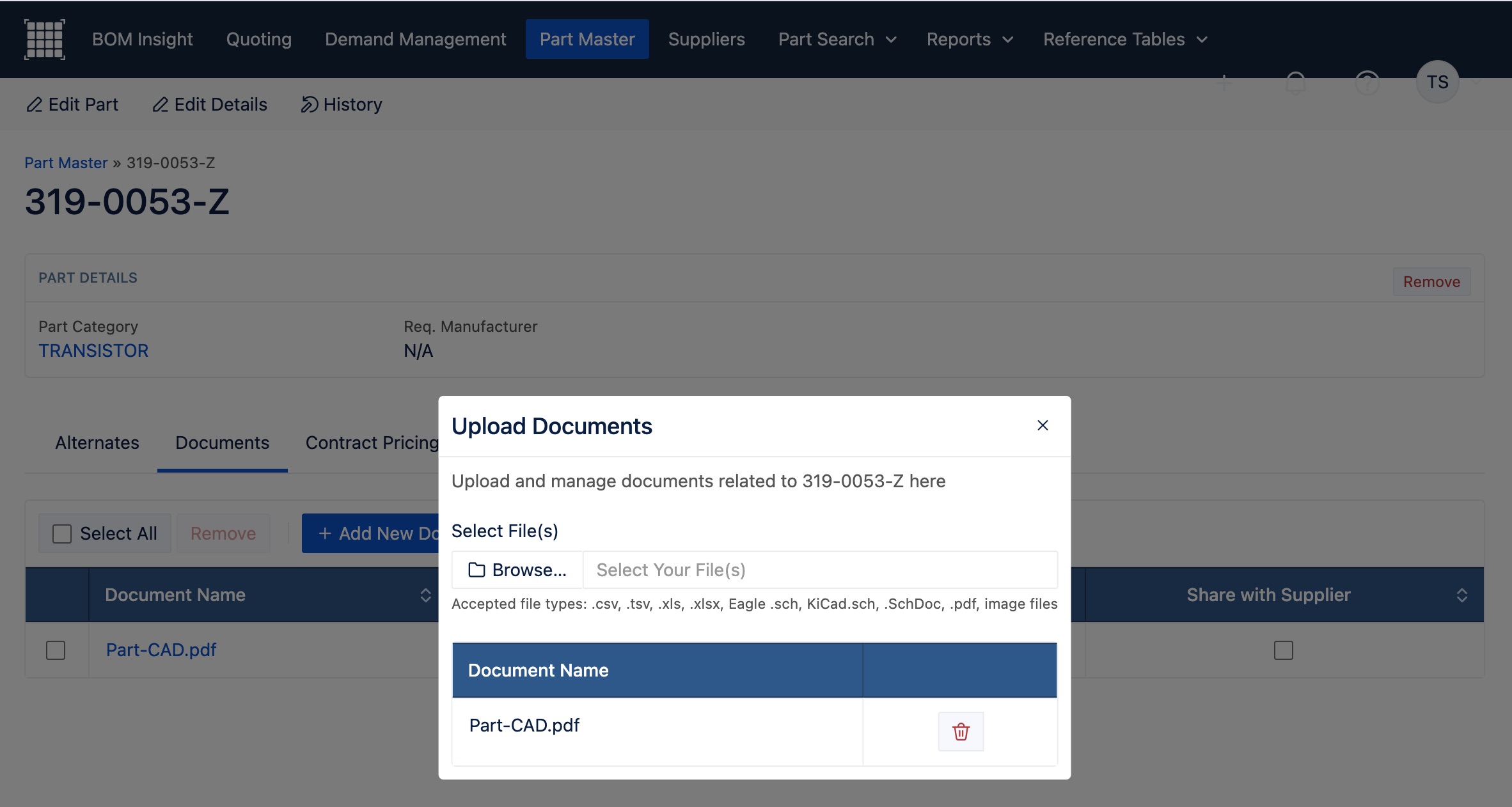Open the Reference Tables dropdown
The image size is (1512, 807).
coord(1125,39)
